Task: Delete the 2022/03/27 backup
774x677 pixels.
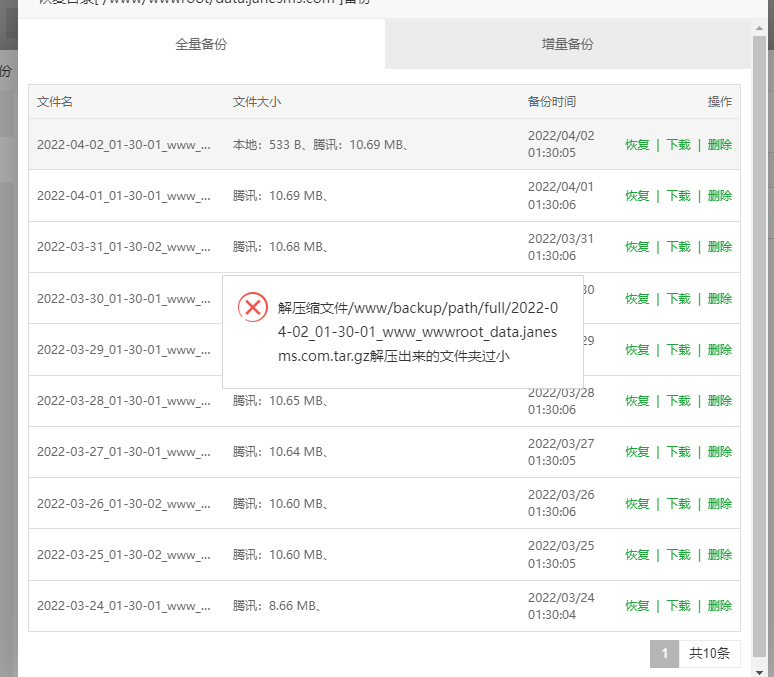Action: click(719, 452)
